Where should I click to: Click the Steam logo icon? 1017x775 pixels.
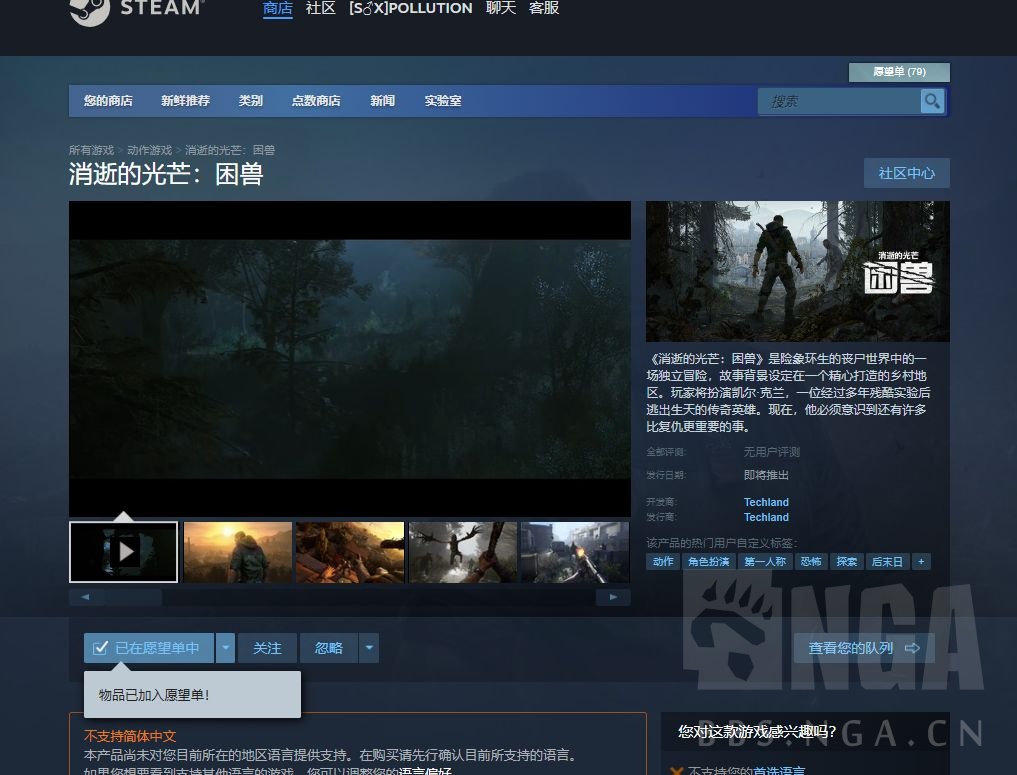click(x=89, y=10)
